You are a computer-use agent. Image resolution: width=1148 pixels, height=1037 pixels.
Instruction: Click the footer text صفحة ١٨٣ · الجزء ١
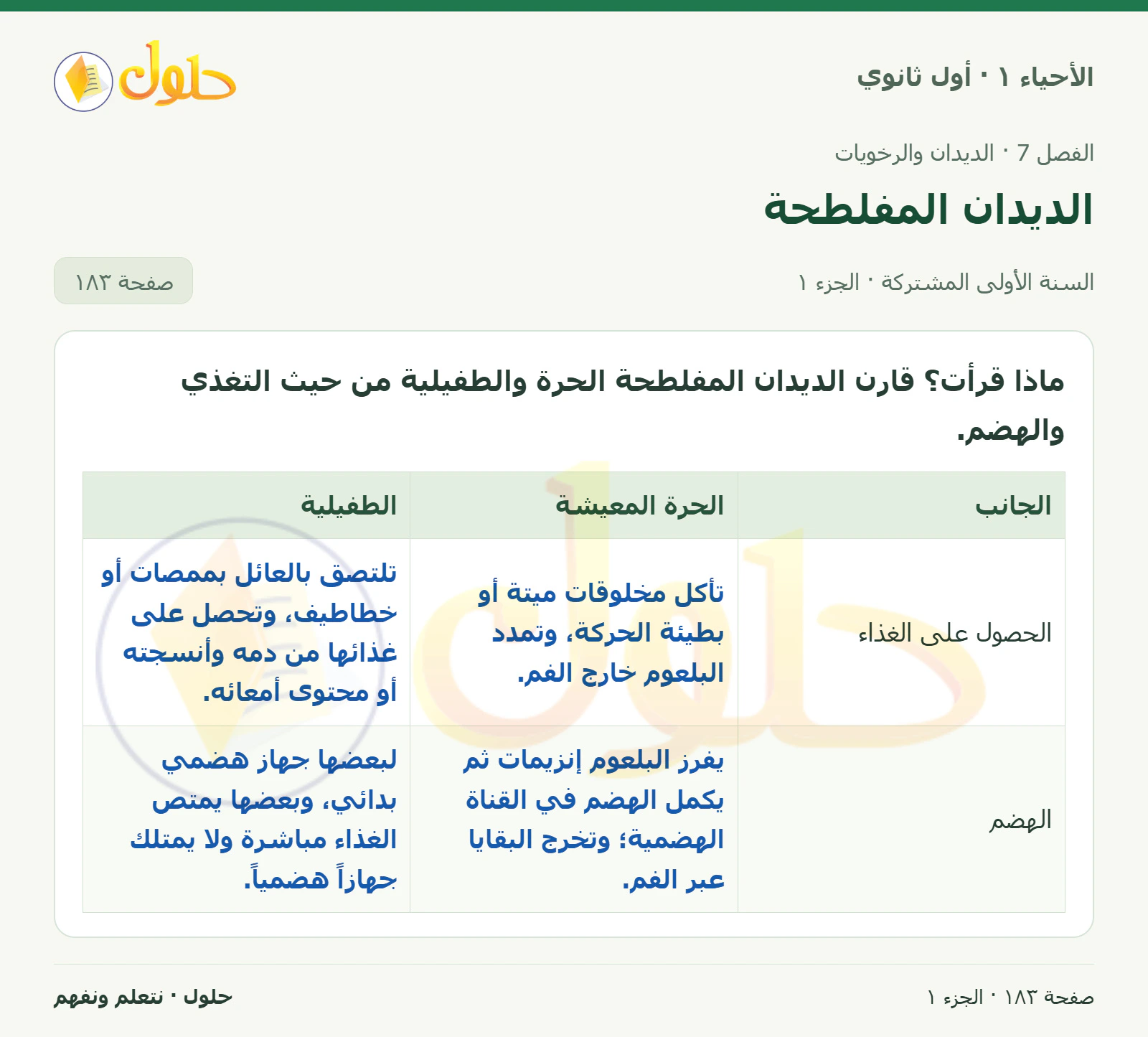(1010, 998)
